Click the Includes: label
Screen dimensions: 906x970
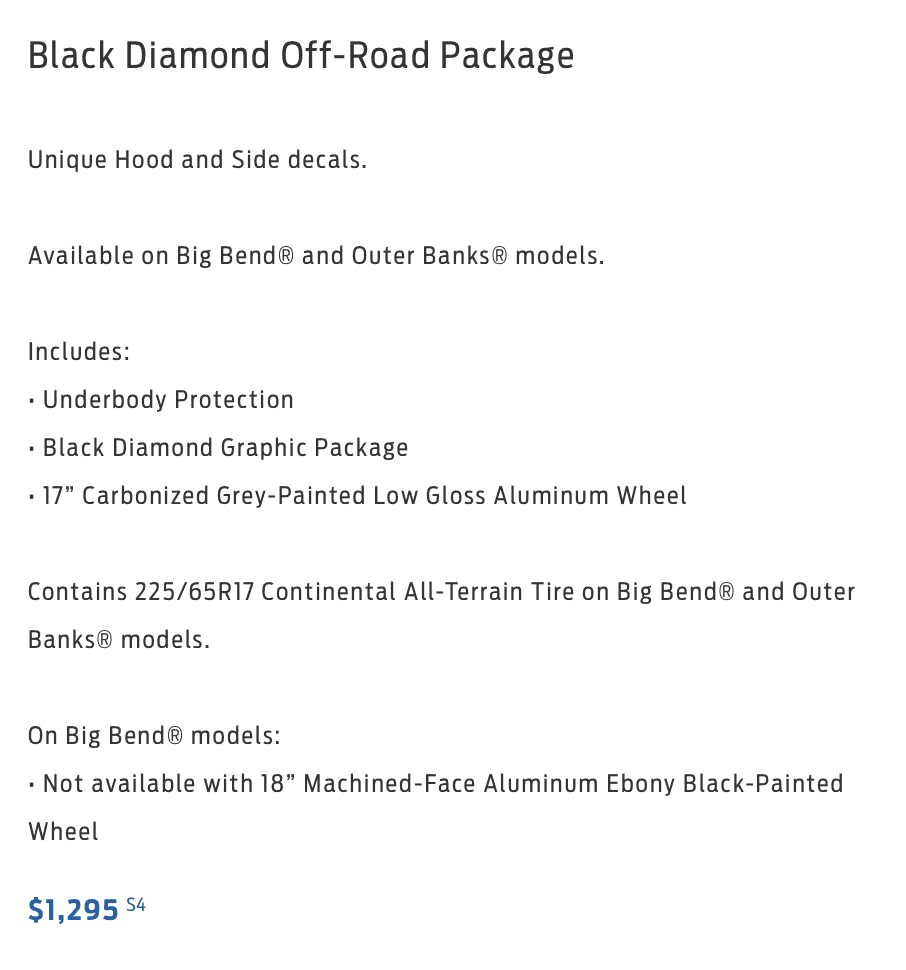(x=79, y=352)
